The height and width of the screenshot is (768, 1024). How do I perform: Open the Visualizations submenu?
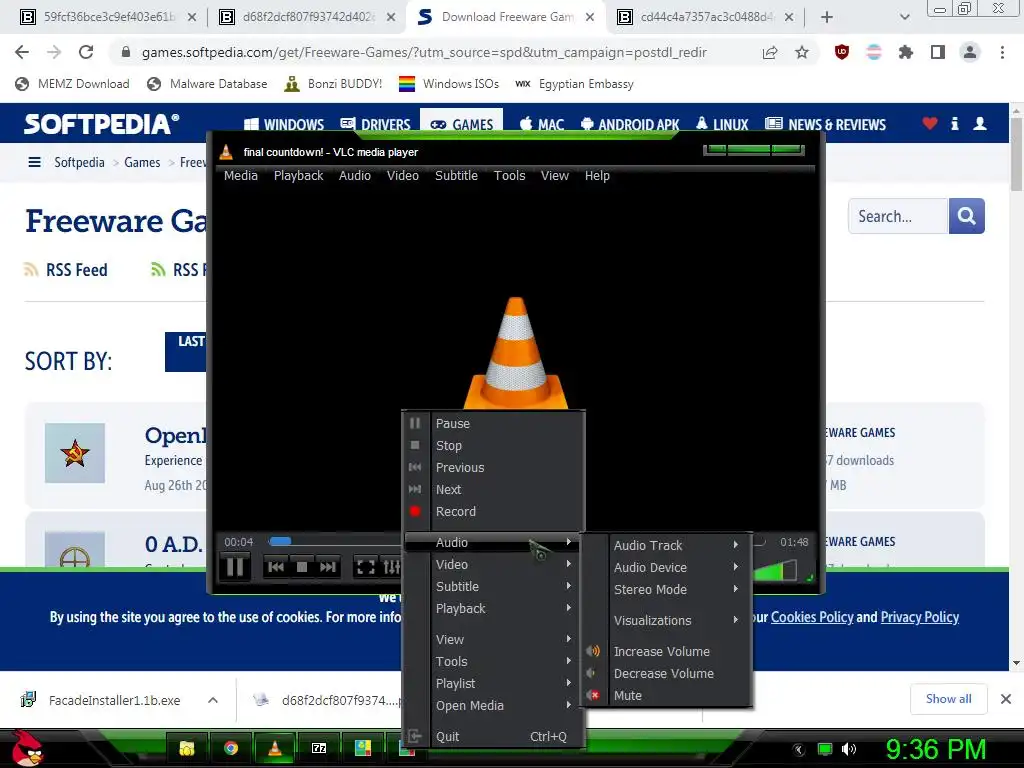(666, 620)
